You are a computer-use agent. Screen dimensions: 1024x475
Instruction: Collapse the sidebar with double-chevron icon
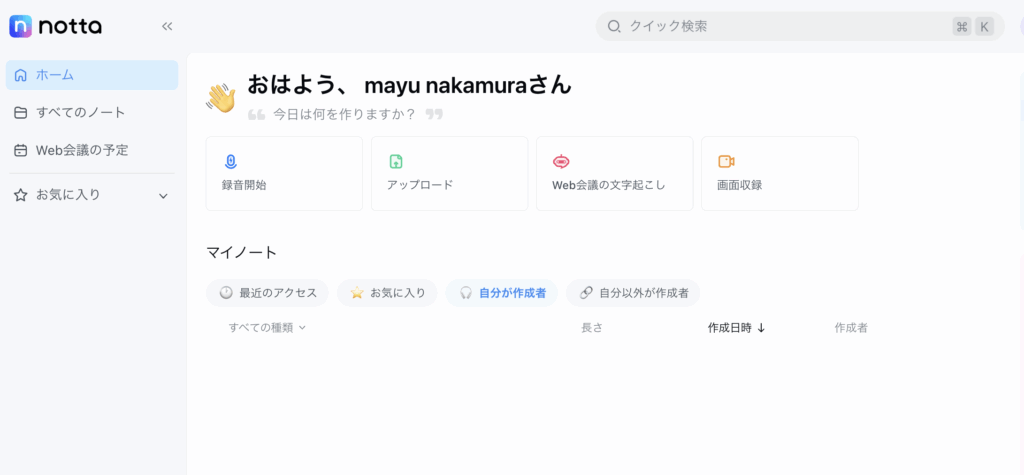click(x=167, y=26)
